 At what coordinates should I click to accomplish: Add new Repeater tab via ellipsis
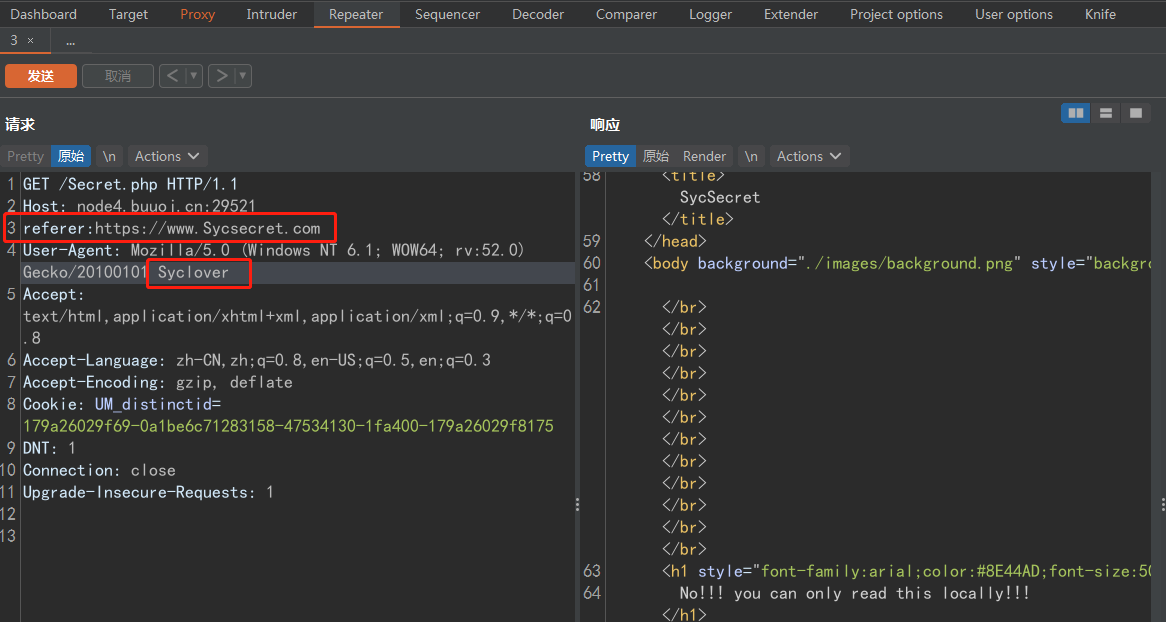pos(71,41)
